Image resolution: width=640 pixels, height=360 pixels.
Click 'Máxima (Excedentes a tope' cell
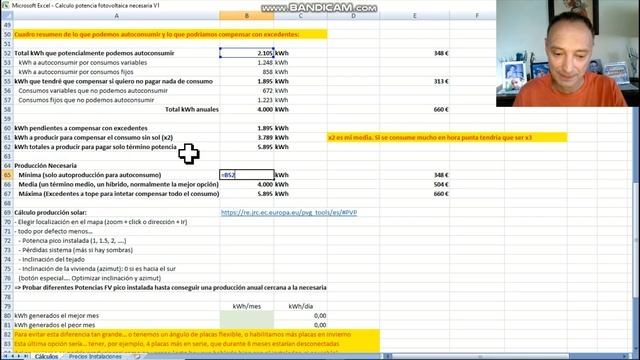116,194
